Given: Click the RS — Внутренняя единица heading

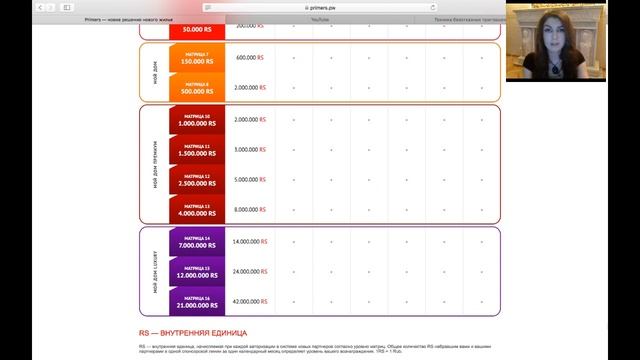Looking at the screenshot, I should point(193,333).
